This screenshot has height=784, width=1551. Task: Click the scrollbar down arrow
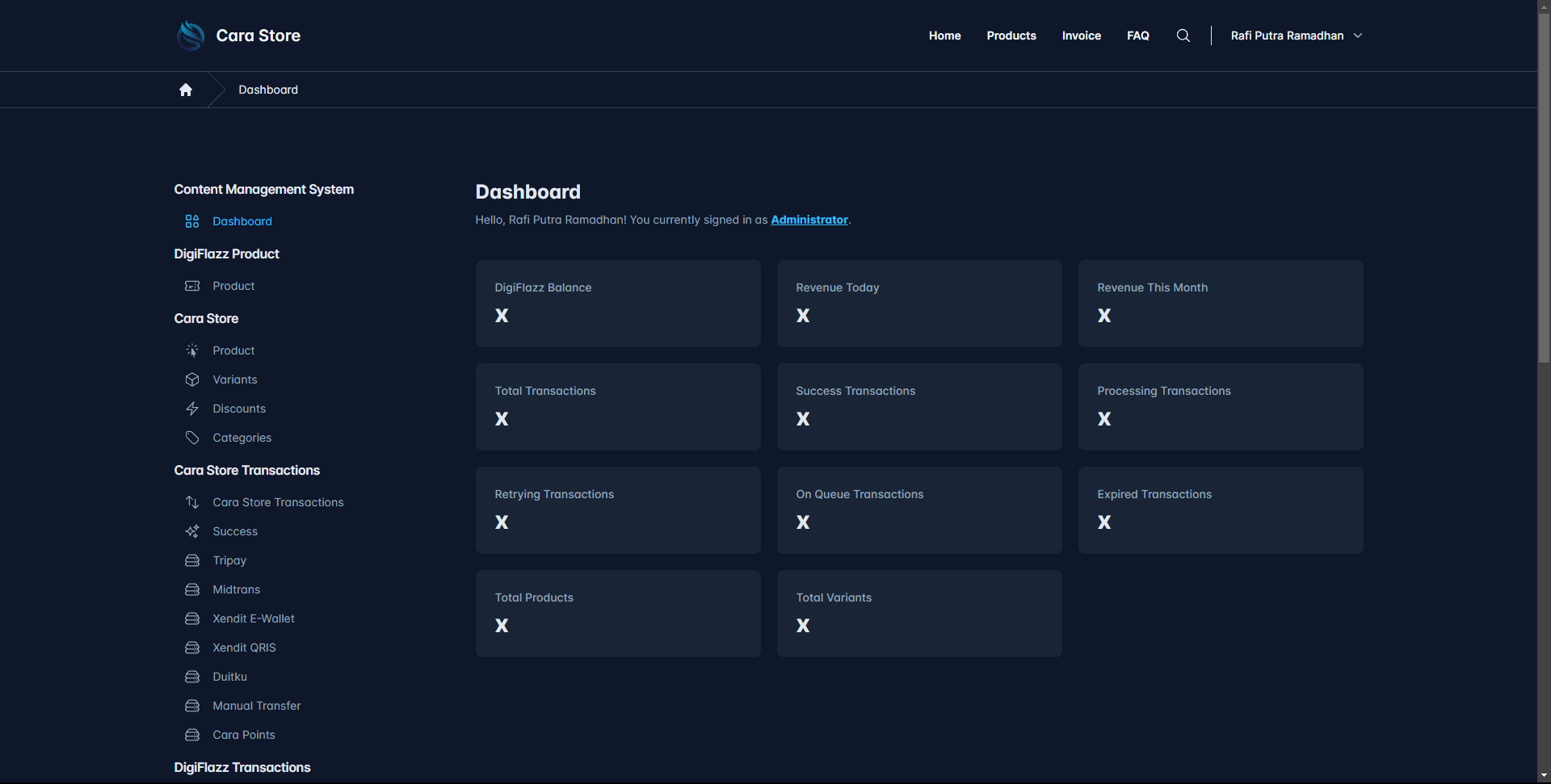pos(1544,777)
